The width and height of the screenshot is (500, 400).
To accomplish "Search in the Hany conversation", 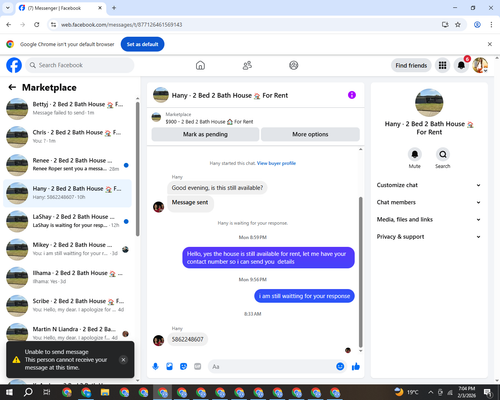I will [443, 154].
